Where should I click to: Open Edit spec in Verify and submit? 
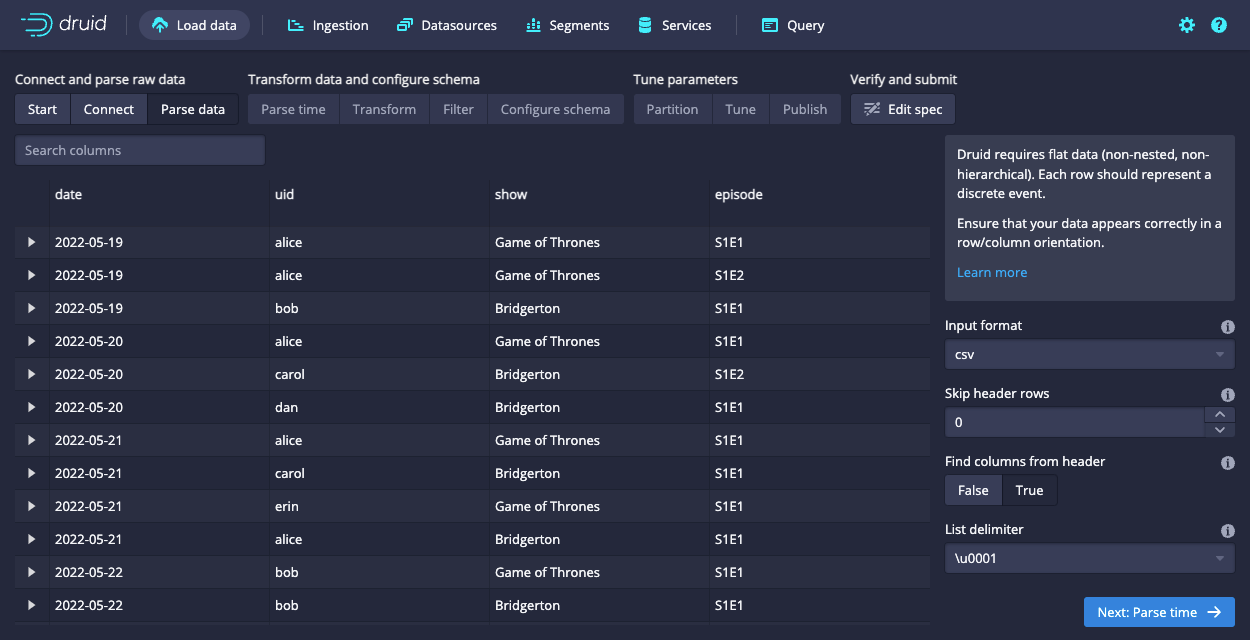pyautogui.click(x=902, y=108)
